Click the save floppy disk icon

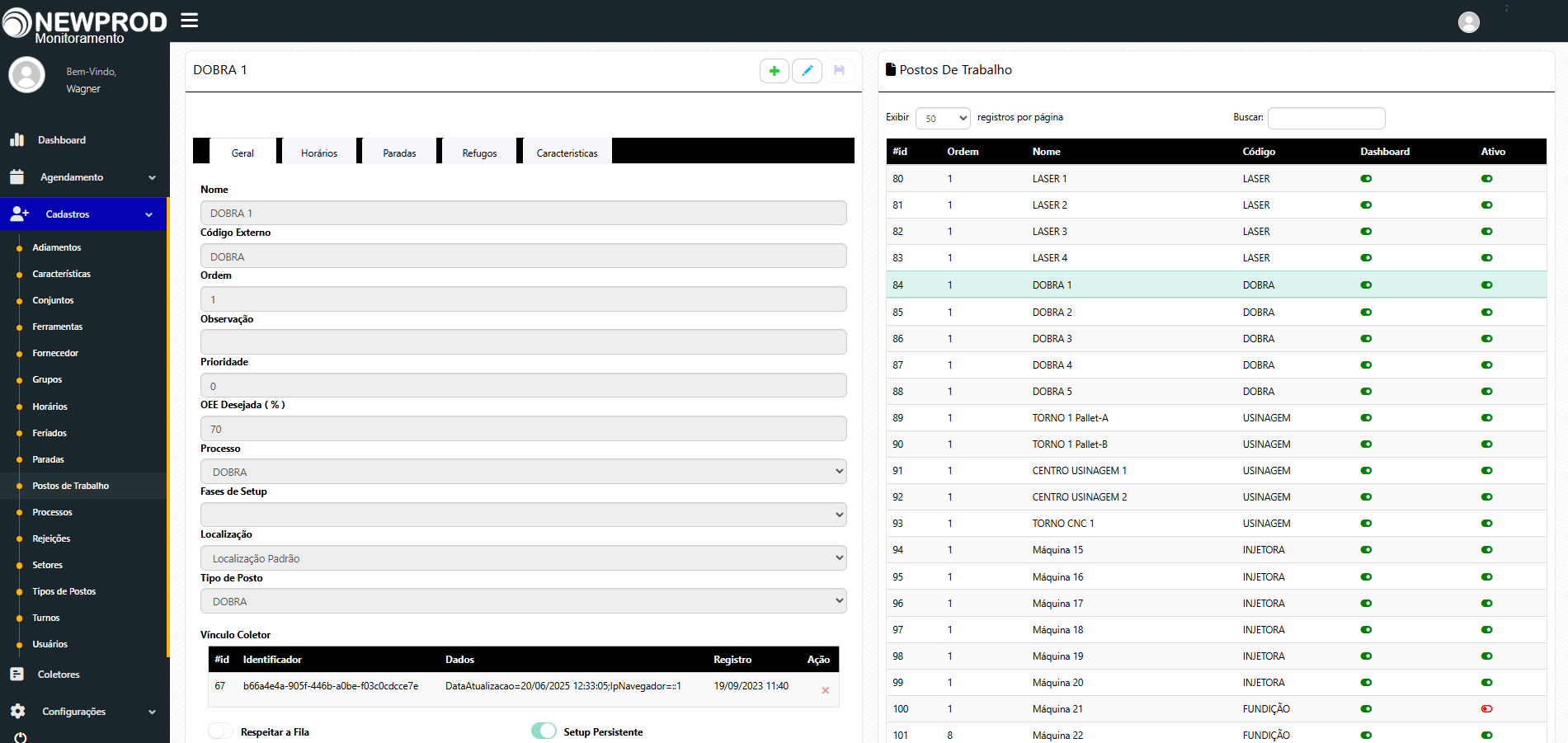pyautogui.click(x=839, y=71)
